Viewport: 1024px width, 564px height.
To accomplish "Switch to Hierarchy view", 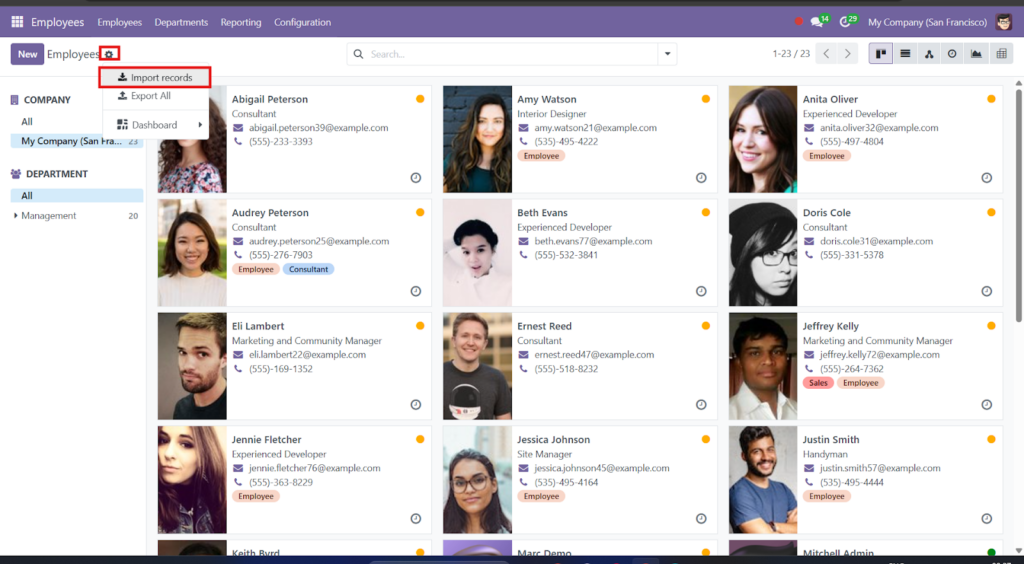I will pyautogui.click(x=929, y=54).
